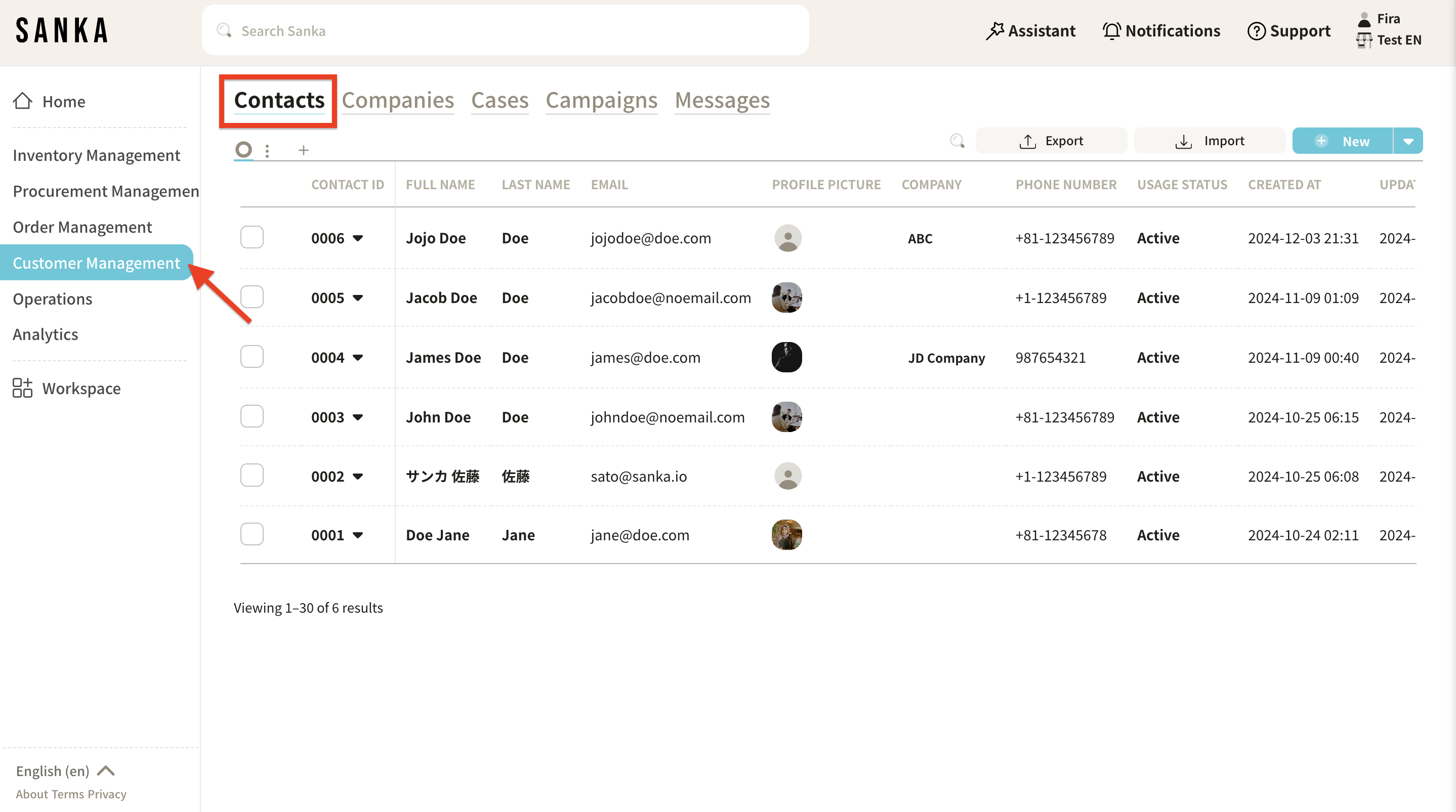Switch to the Companies tab
Screen dimensions: 1456x812
coord(397,100)
